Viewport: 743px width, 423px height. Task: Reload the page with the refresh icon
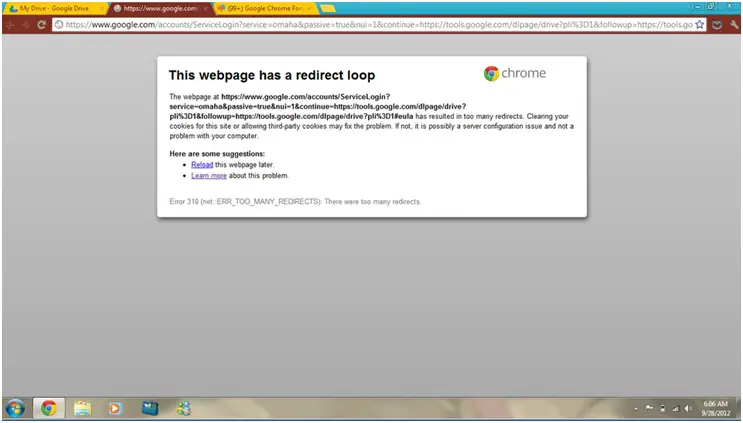[41, 25]
